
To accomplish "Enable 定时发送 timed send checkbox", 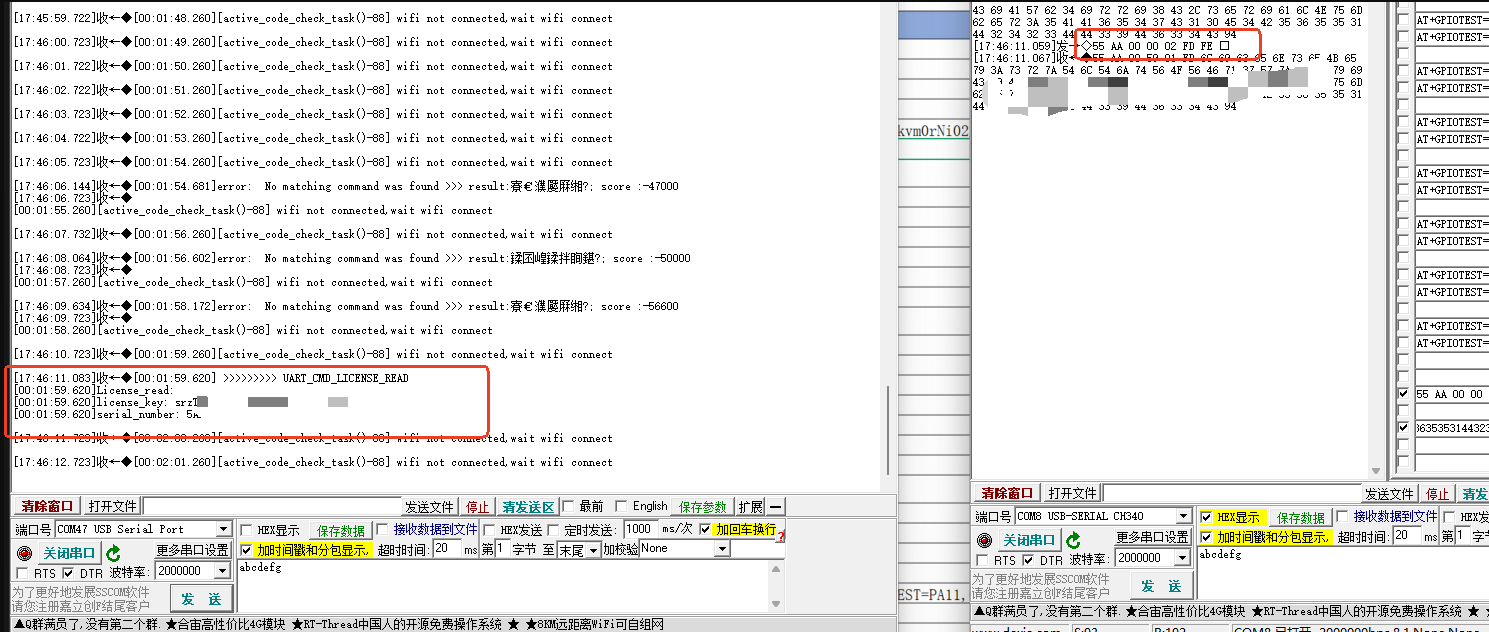I will 555,530.
